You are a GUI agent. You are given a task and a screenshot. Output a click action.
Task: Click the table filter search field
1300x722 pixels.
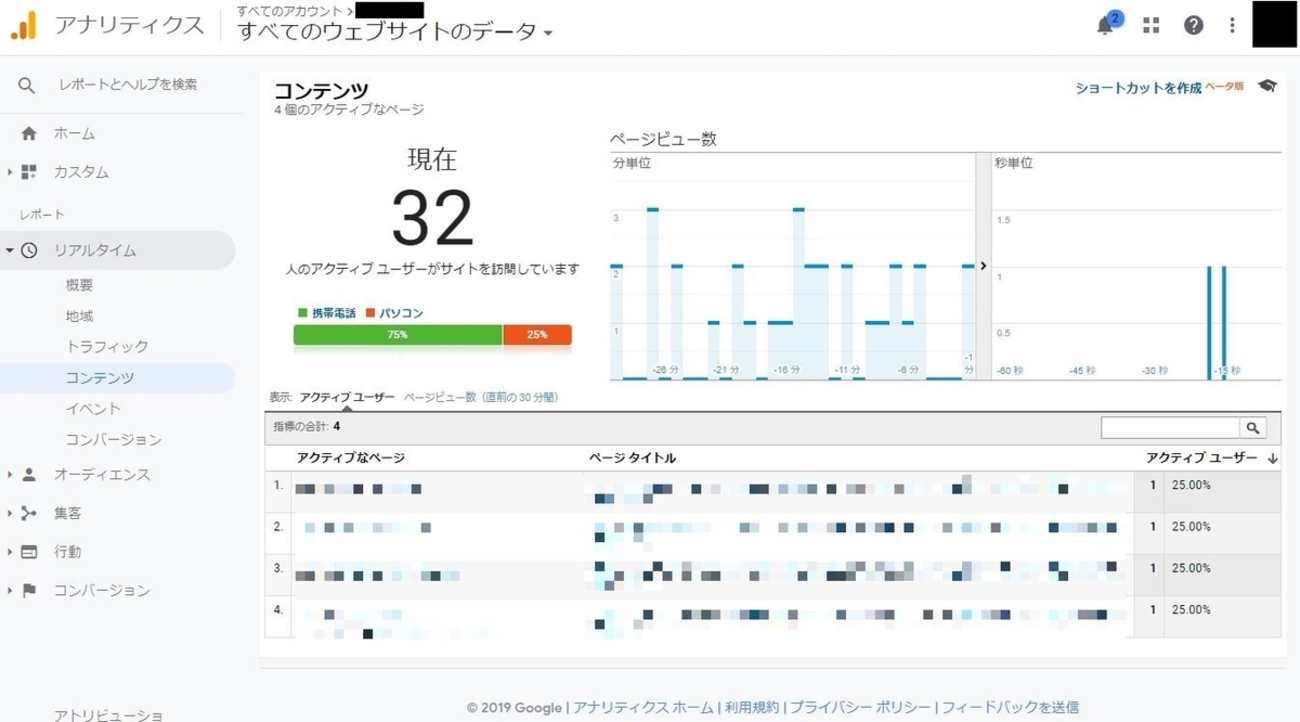click(1170, 428)
